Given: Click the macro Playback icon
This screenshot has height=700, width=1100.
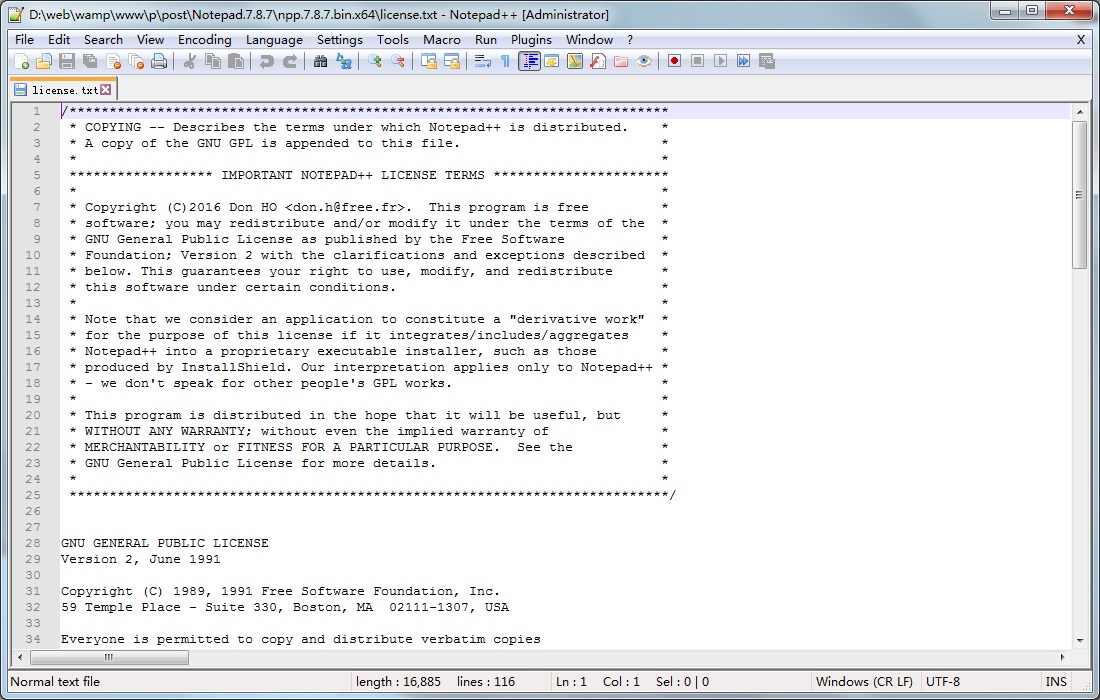Looking at the screenshot, I should (720, 62).
